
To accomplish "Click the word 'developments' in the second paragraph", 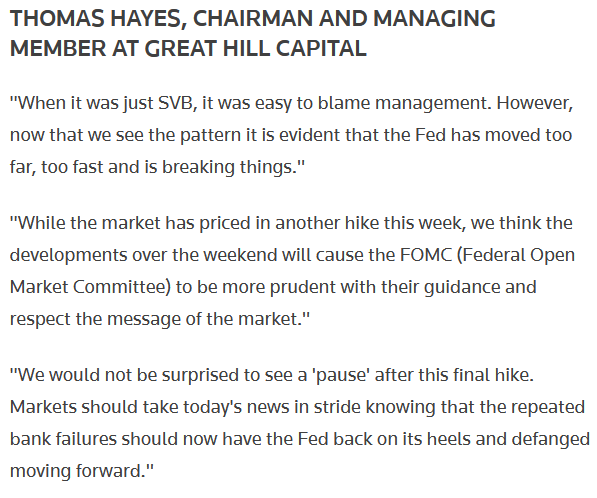I will 69,256.
